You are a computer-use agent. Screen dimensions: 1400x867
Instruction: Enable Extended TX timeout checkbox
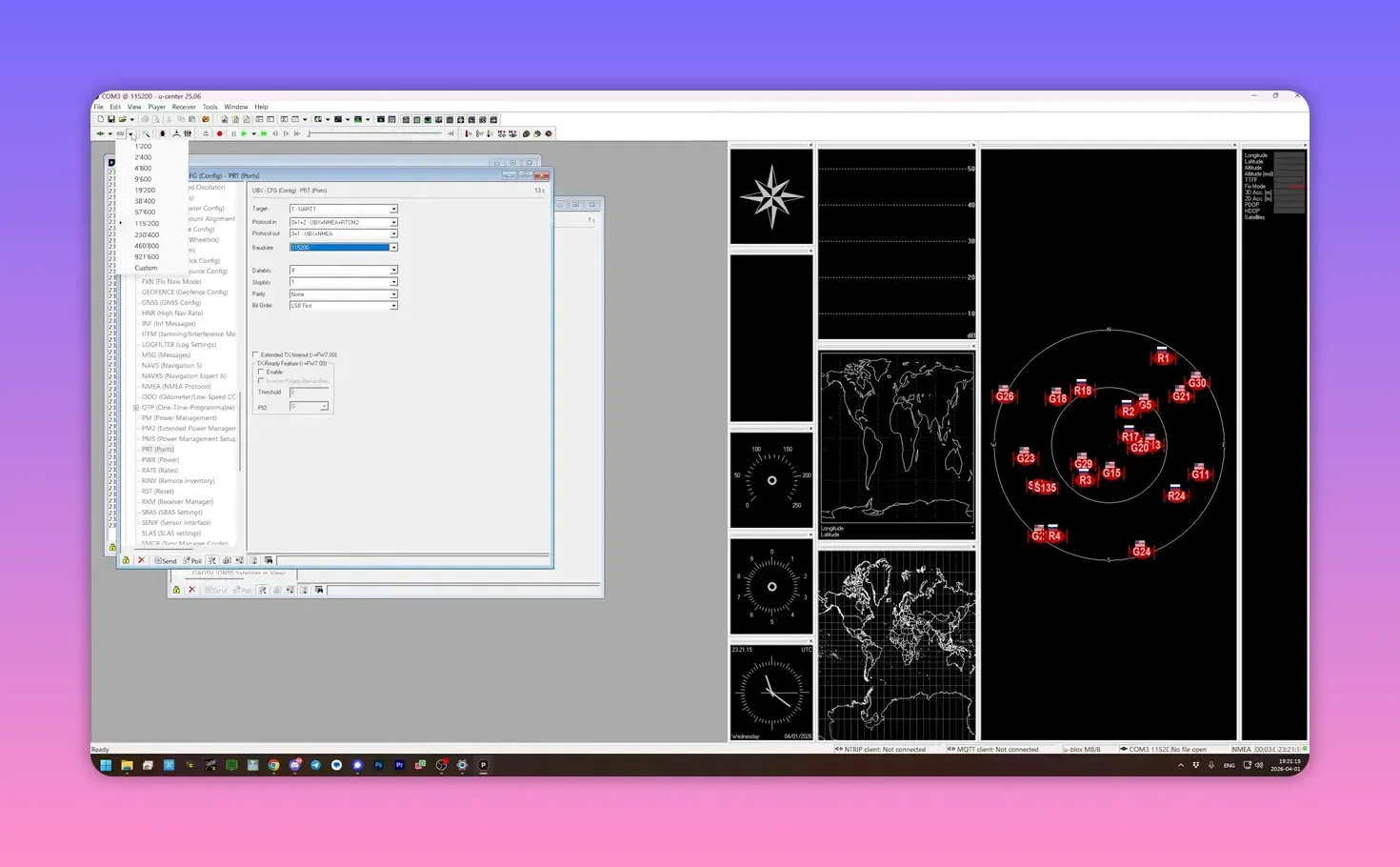point(255,354)
